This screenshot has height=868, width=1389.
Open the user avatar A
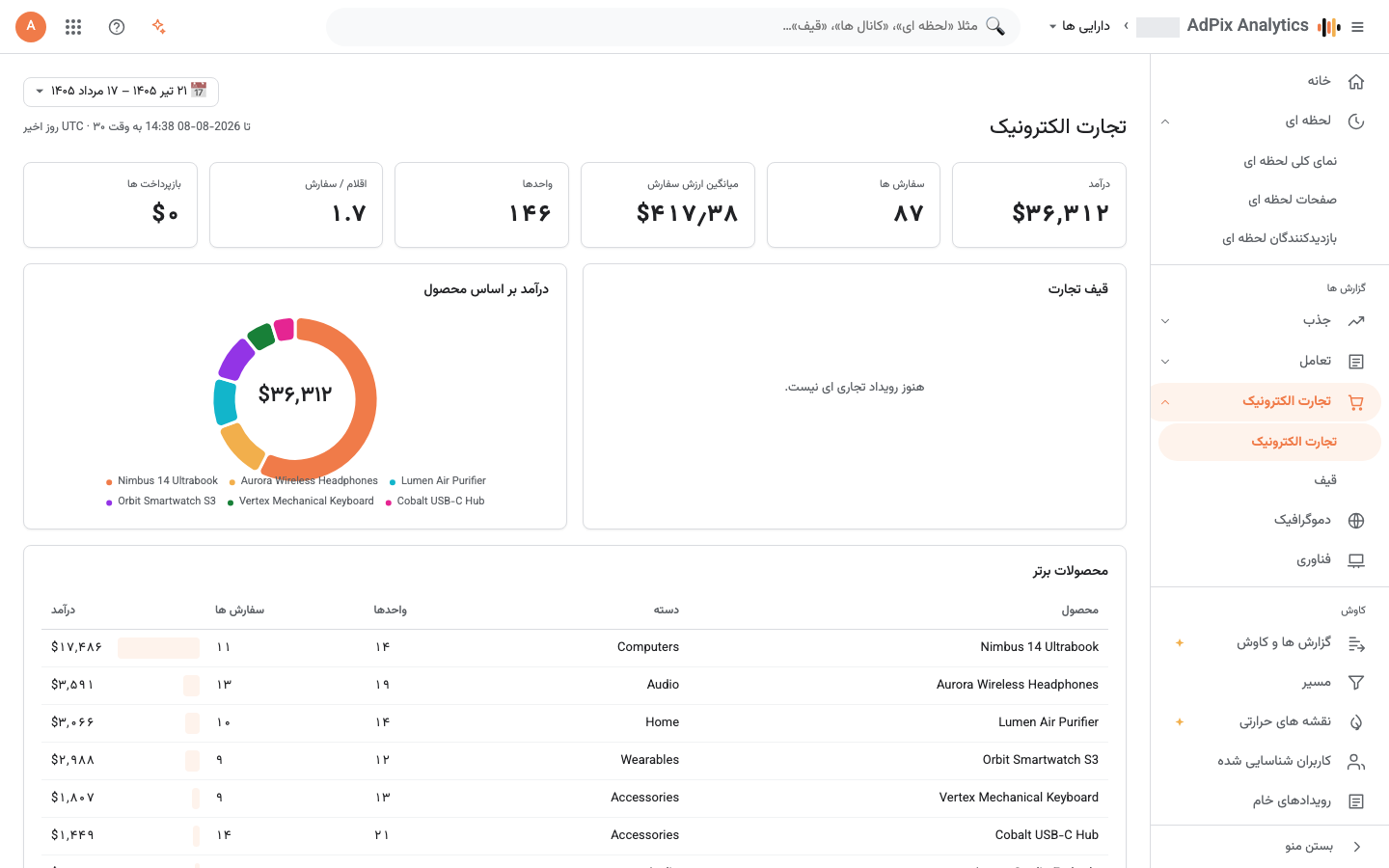tap(31, 27)
